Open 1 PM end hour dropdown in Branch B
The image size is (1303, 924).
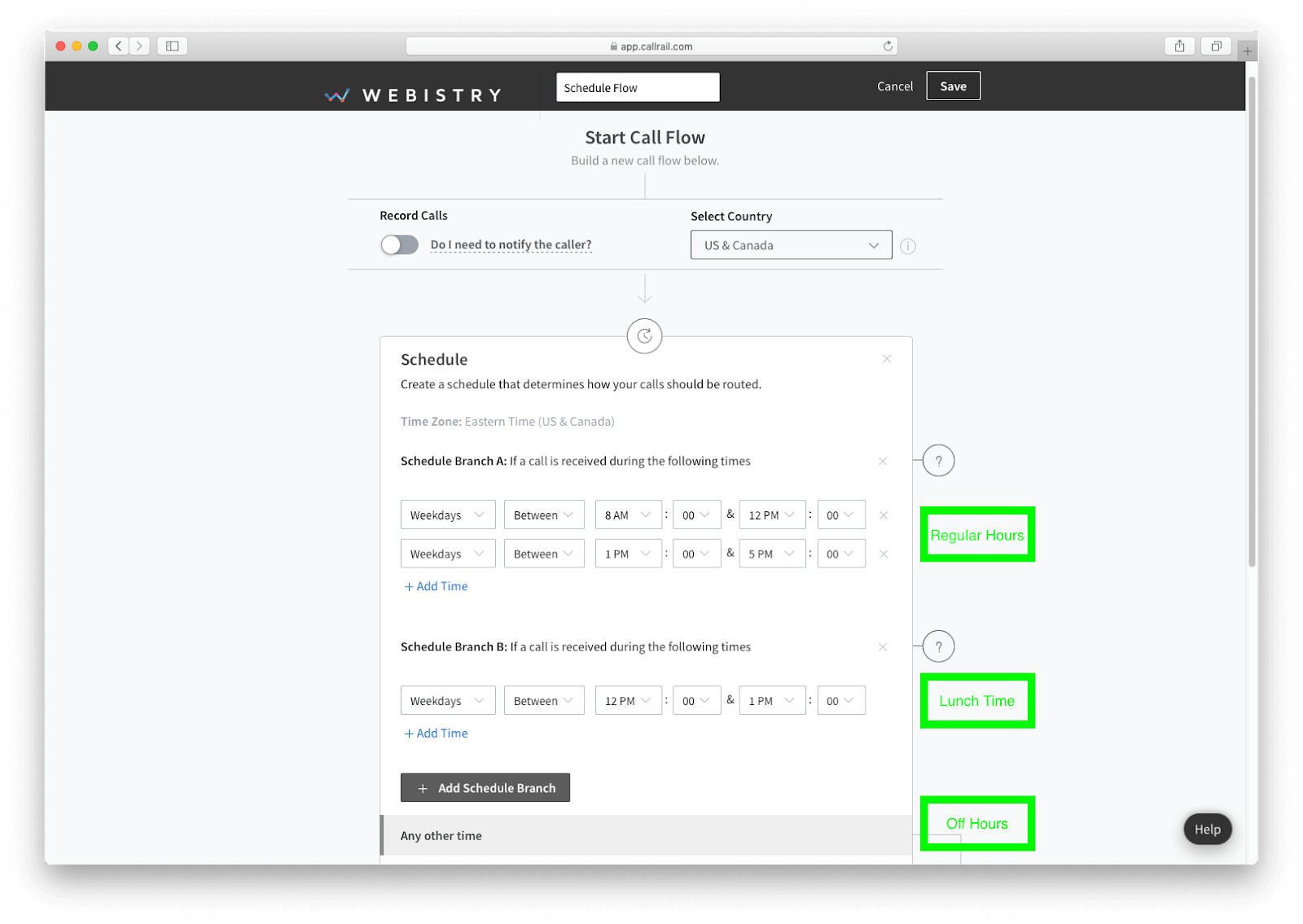coord(772,701)
